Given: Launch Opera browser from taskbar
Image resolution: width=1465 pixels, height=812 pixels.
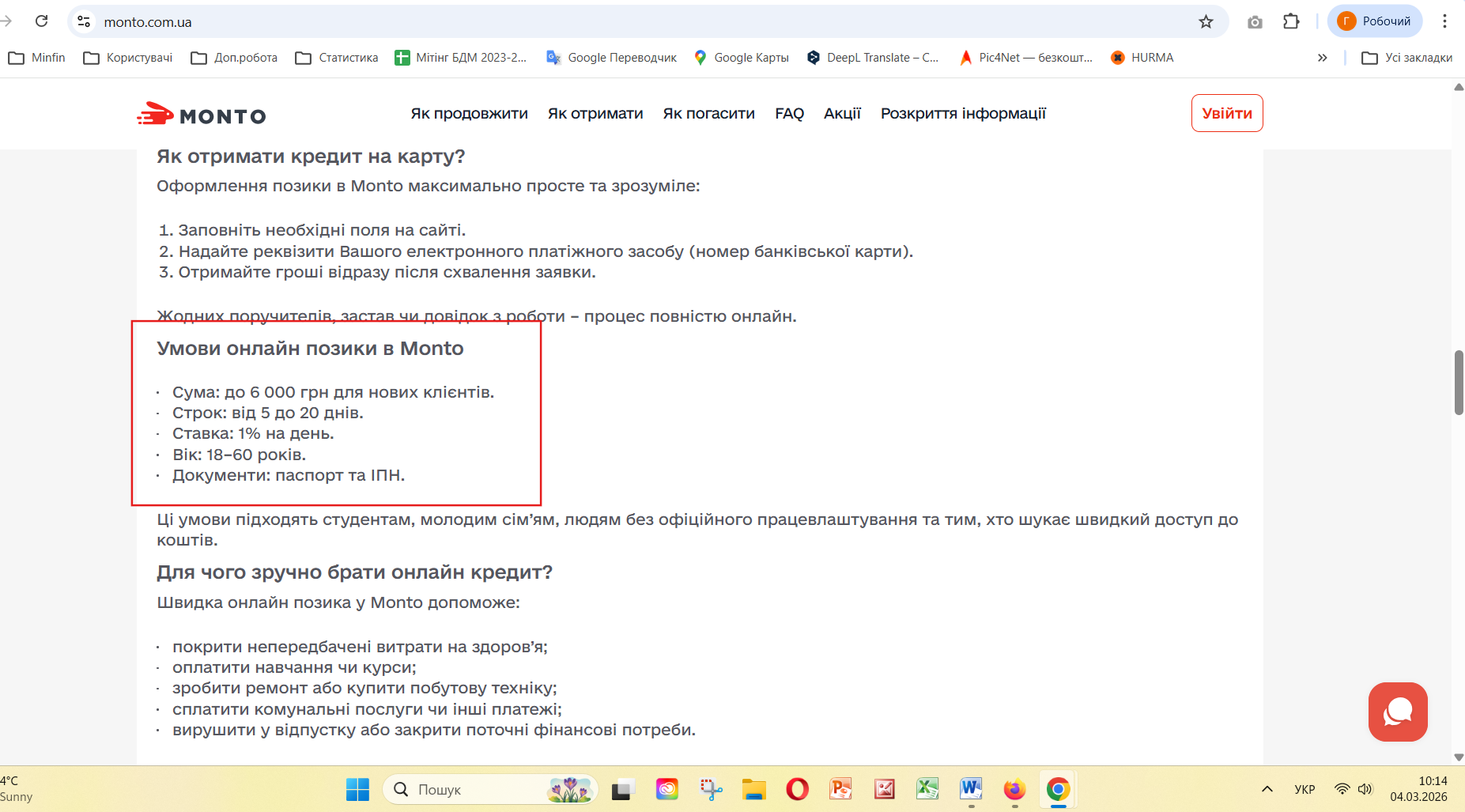Looking at the screenshot, I should coord(798,789).
